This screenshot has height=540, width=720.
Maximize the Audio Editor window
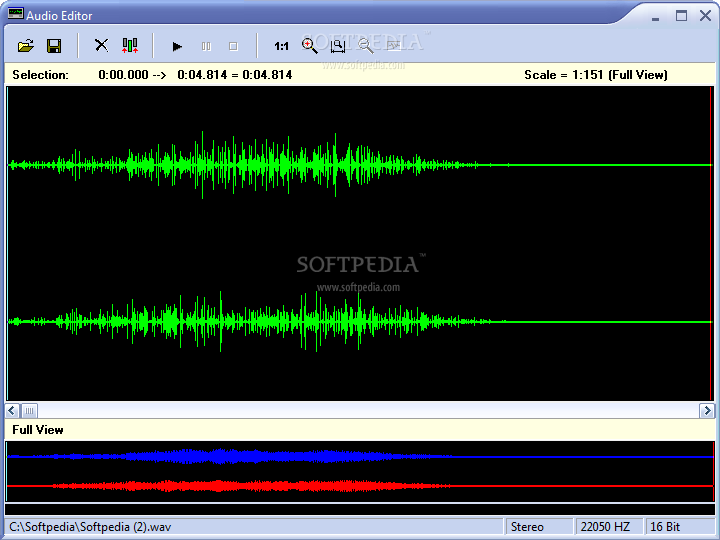click(681, 16)
